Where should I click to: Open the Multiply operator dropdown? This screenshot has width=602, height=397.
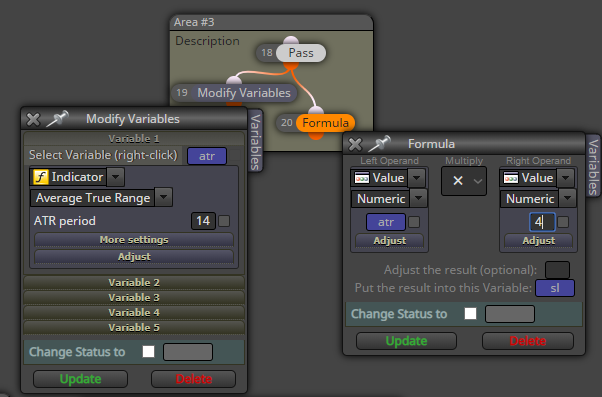point(464,181)
